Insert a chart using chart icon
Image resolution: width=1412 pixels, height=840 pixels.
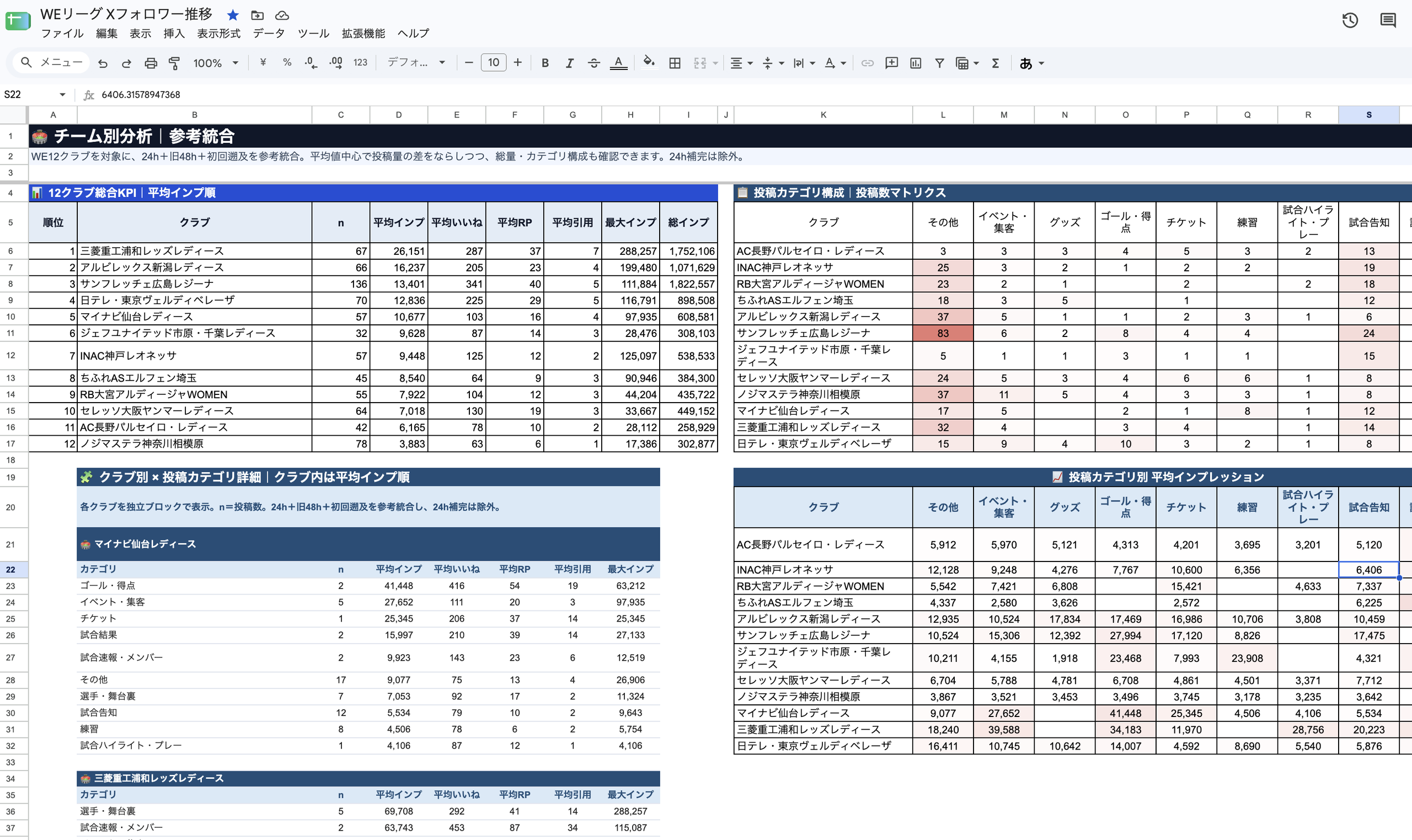(916, 63)
